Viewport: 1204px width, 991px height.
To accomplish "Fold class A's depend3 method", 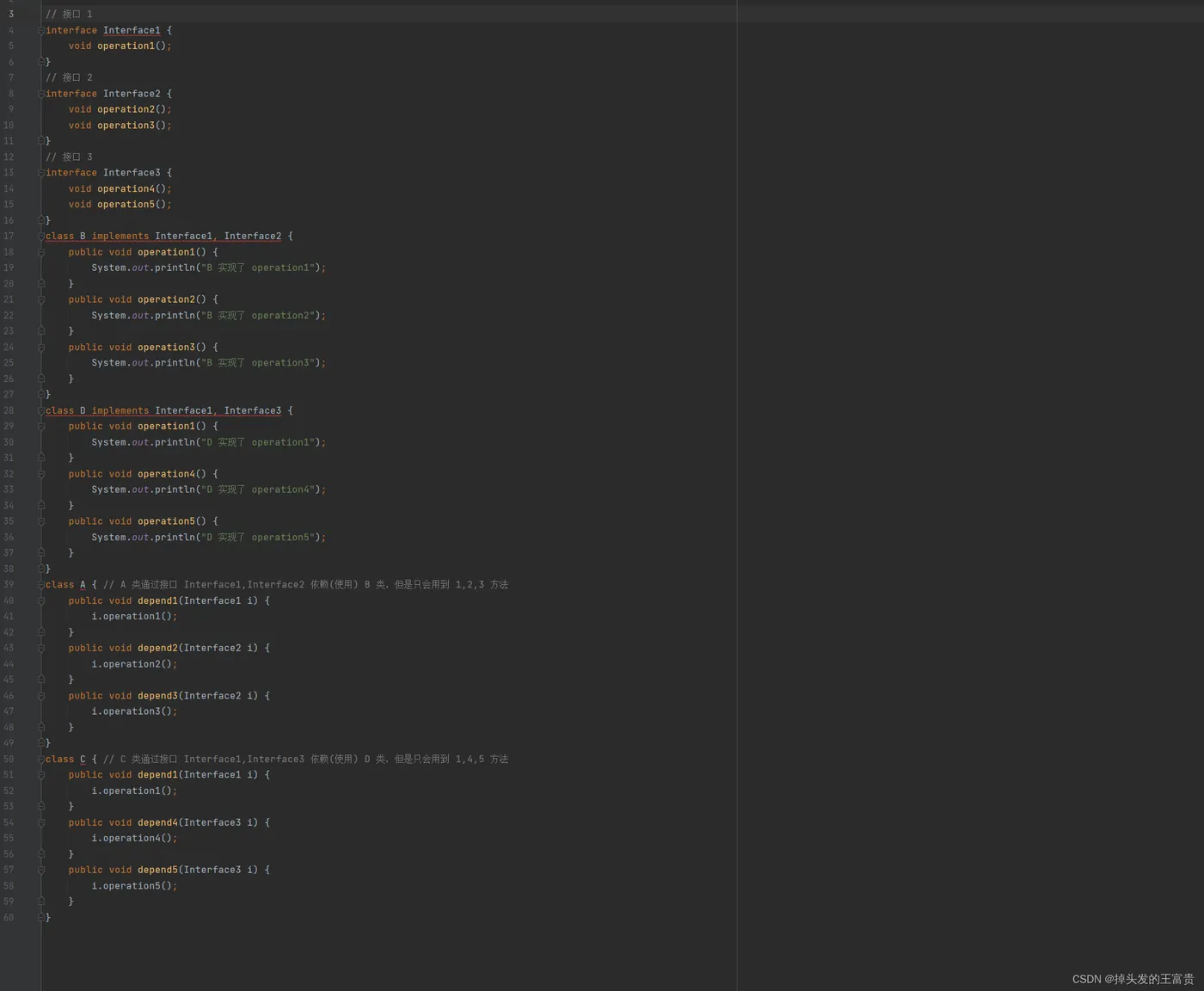I will 41,696.
